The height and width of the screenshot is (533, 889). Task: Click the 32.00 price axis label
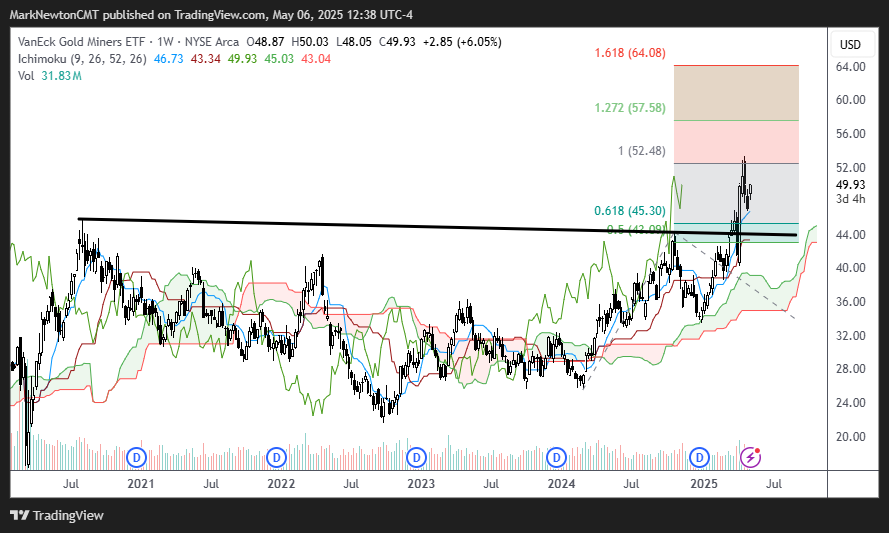pos(850,336)
